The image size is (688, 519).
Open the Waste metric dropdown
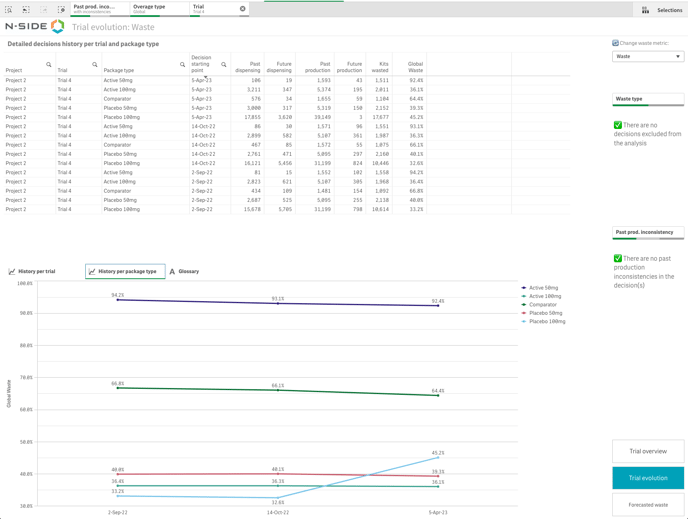648,57
